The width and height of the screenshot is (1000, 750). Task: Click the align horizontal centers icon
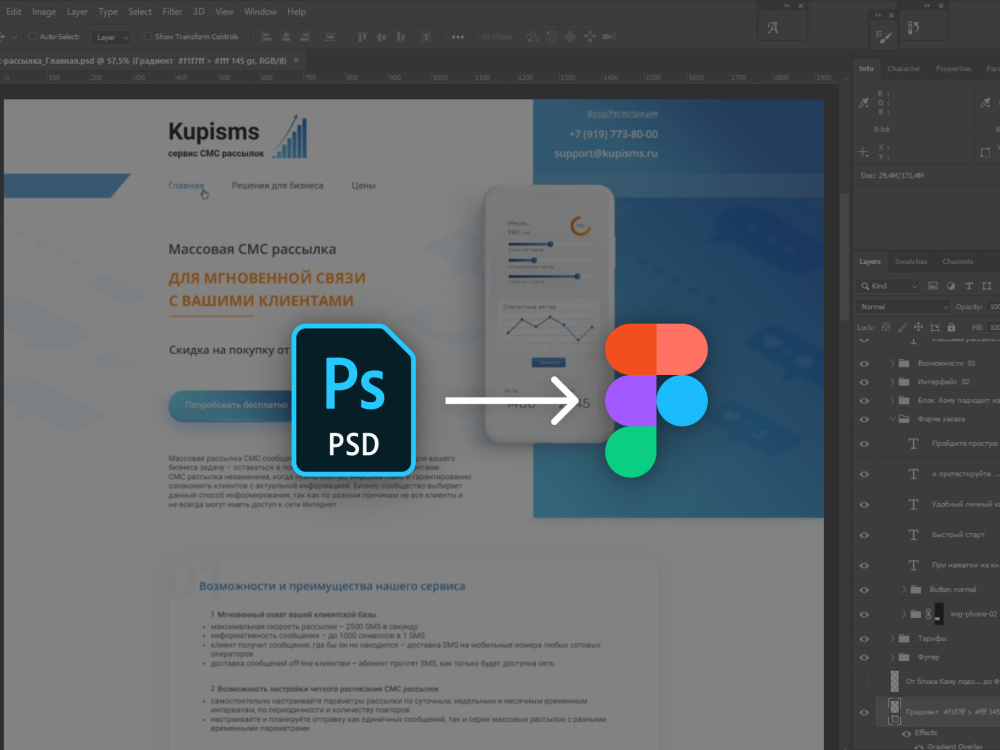coord(286,37)
